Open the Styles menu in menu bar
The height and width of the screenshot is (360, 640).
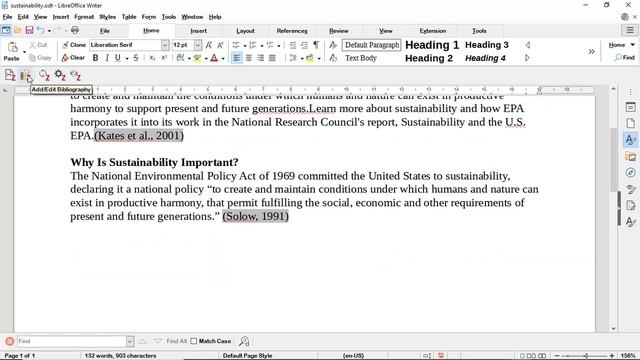coord(107,17)
